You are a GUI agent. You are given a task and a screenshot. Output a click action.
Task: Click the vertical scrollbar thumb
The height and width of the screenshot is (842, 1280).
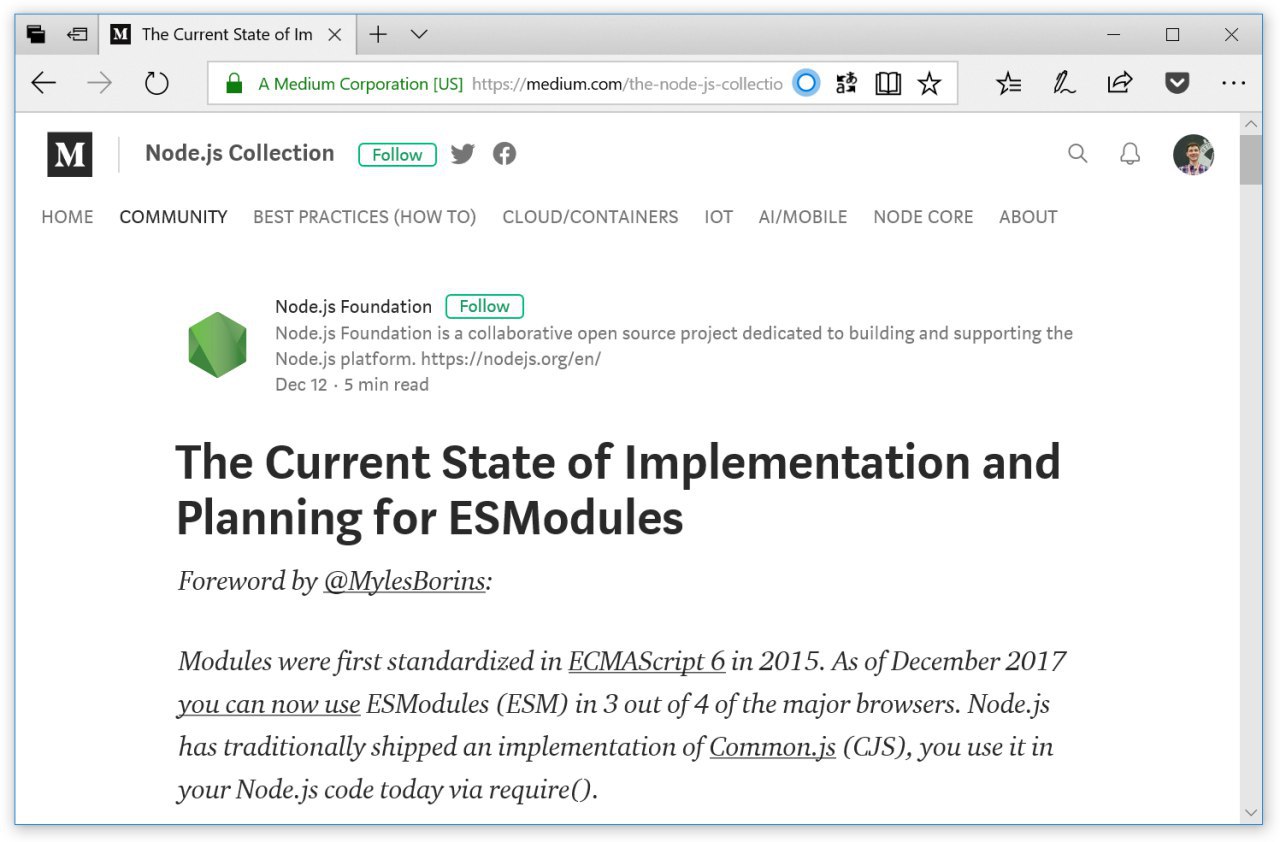1250,160
